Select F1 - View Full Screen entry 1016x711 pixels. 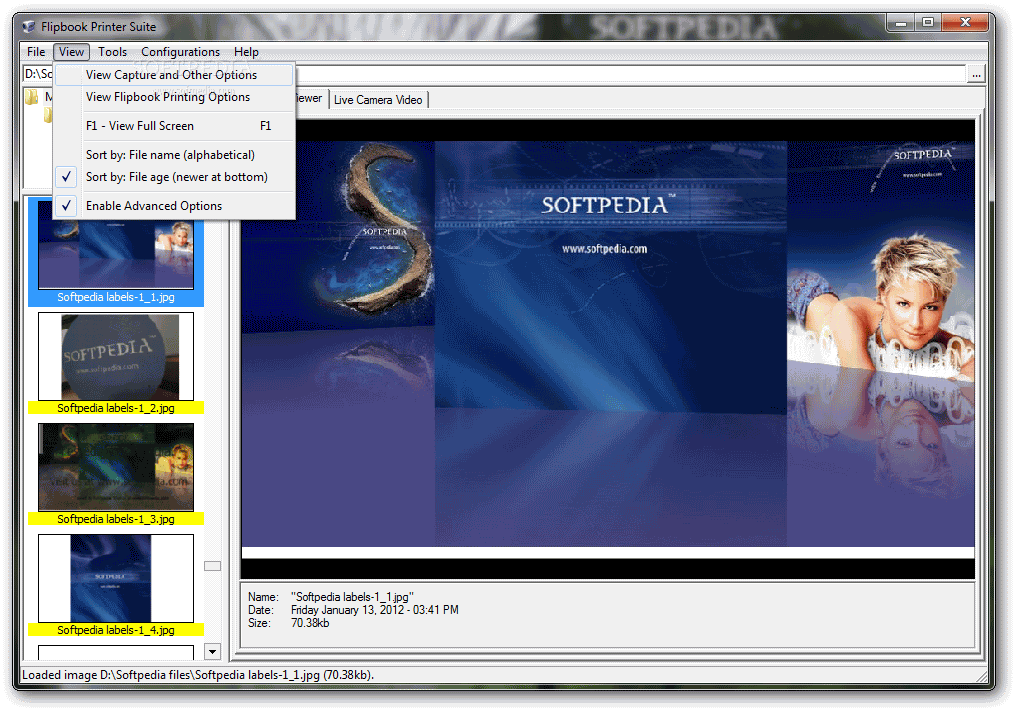pos(174,126)
